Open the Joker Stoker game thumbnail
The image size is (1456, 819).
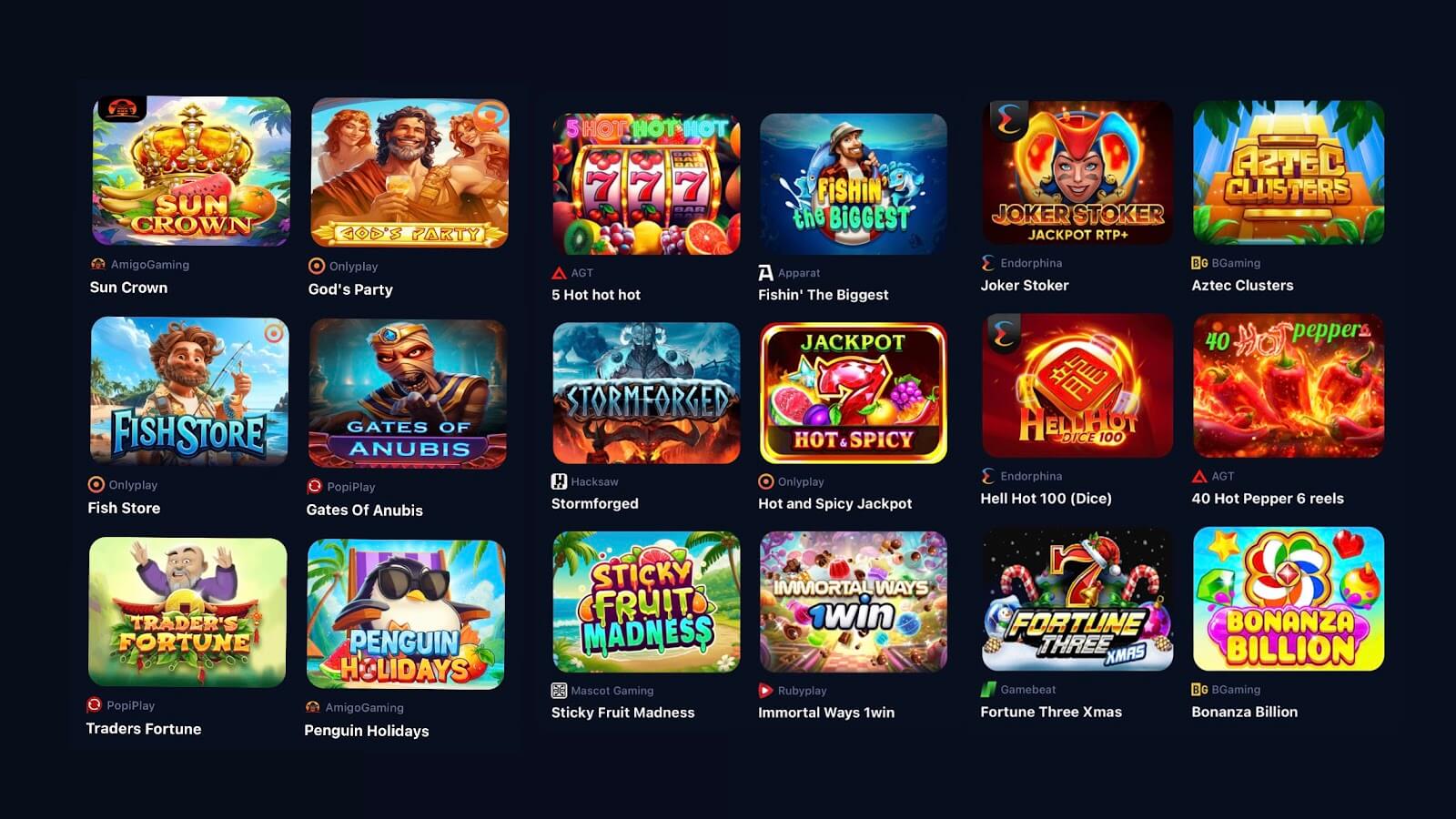(1077, 172)
